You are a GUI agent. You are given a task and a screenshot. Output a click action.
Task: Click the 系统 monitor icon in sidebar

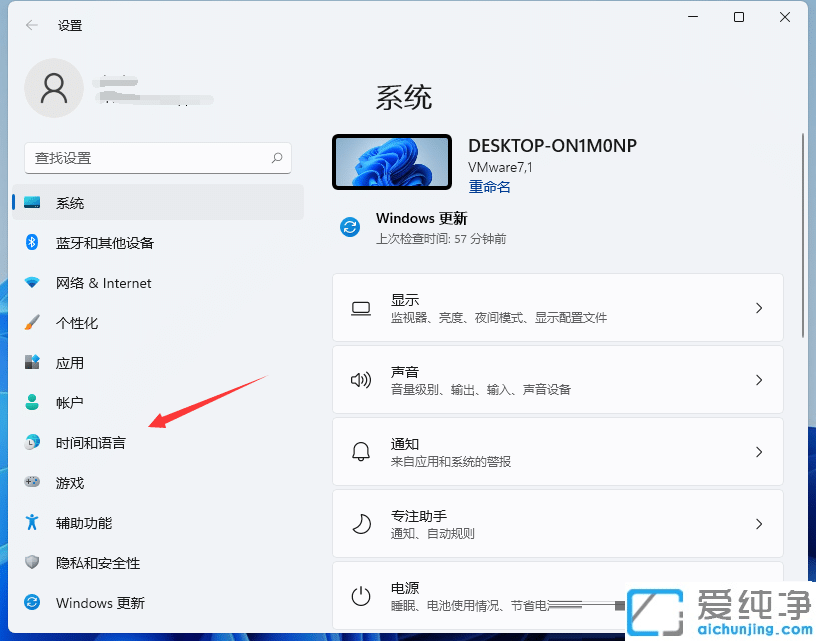click(32, 202)
